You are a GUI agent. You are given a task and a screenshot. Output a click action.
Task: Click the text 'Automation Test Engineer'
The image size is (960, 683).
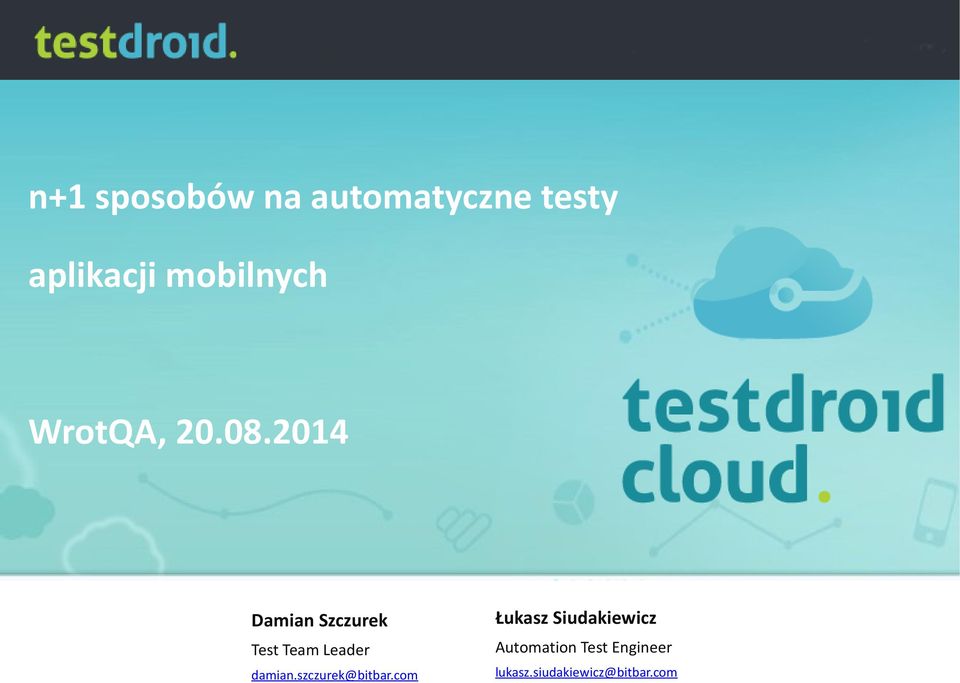click(x=583, y=647)
